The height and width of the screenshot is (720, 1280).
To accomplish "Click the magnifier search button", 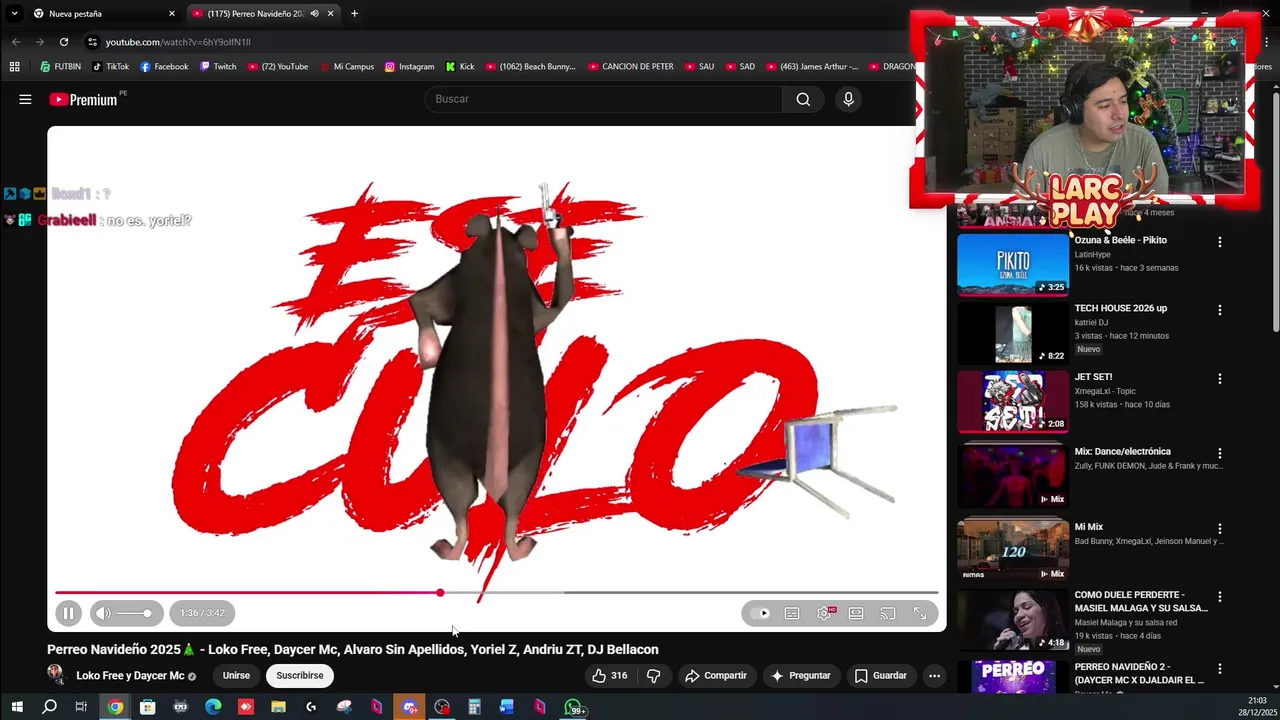I will (803, 99).
